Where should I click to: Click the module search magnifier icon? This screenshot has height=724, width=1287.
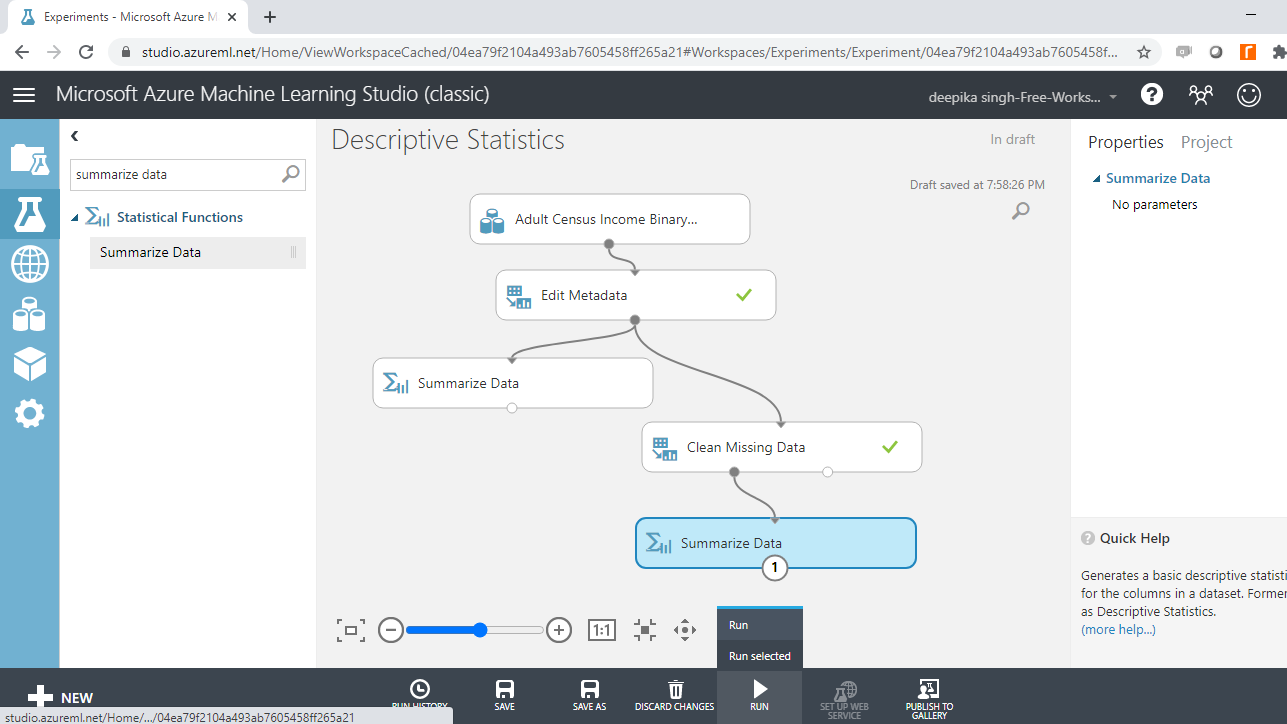(290, 174)
